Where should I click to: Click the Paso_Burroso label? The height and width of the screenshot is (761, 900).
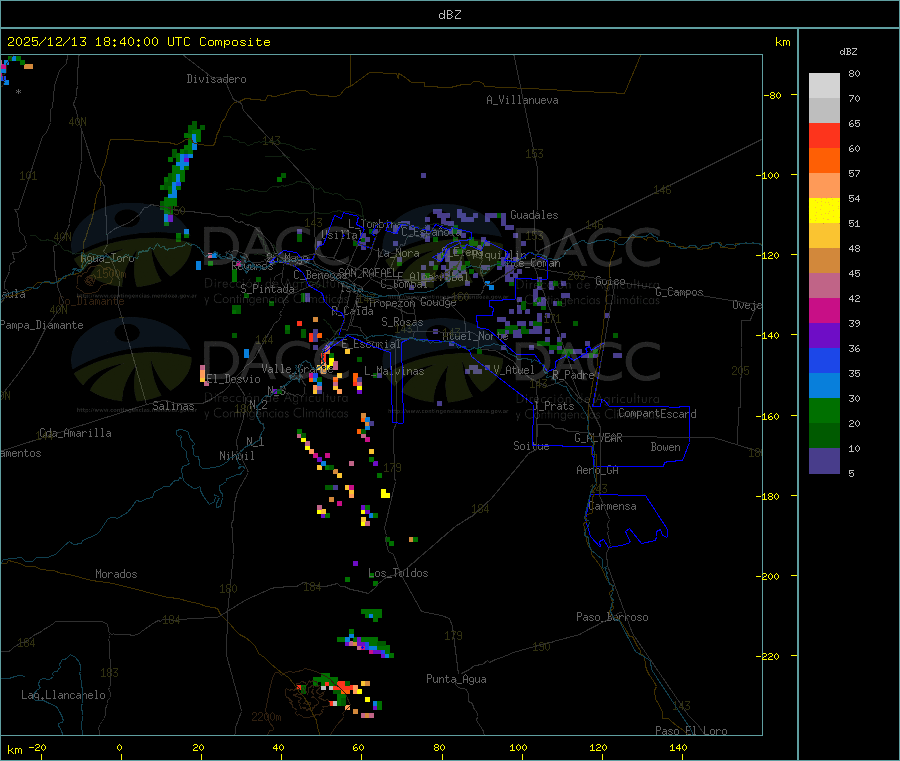[x=612, y=617]
